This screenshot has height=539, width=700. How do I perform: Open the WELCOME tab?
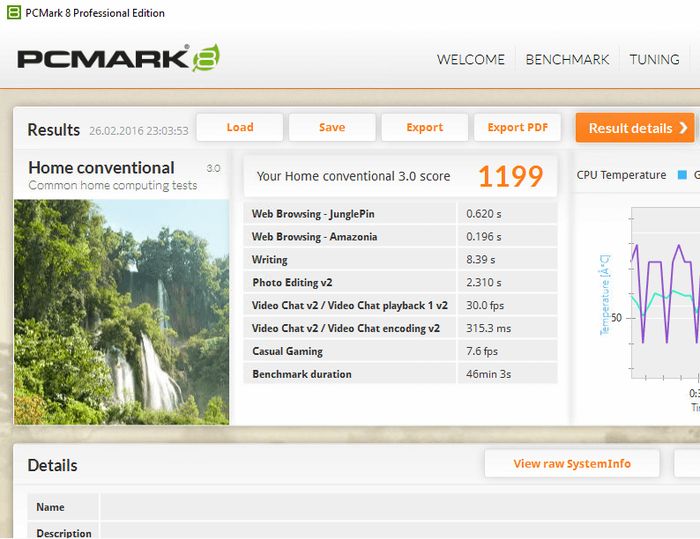pyautogui.click(x=471, y=59)
